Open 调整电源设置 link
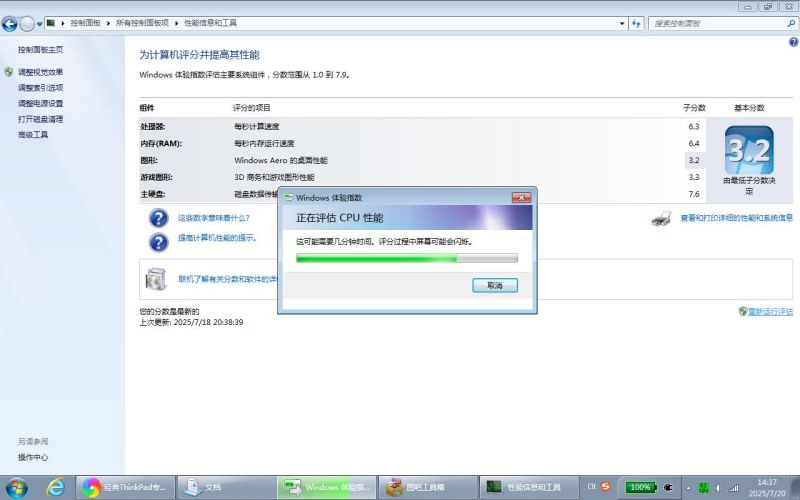The height and width of the screenshot is (500, 800). coord(40,104)
